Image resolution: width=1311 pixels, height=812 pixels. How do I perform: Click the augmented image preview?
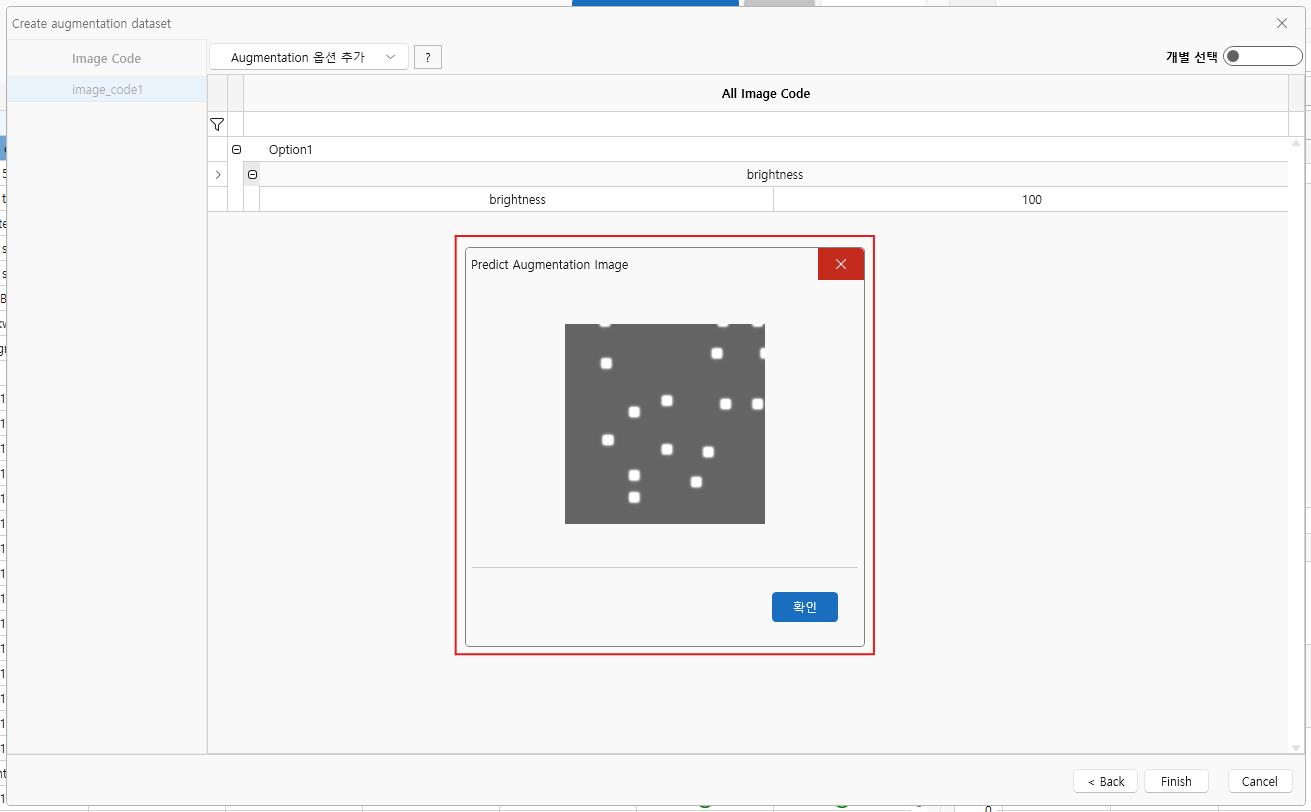point(664,423)
